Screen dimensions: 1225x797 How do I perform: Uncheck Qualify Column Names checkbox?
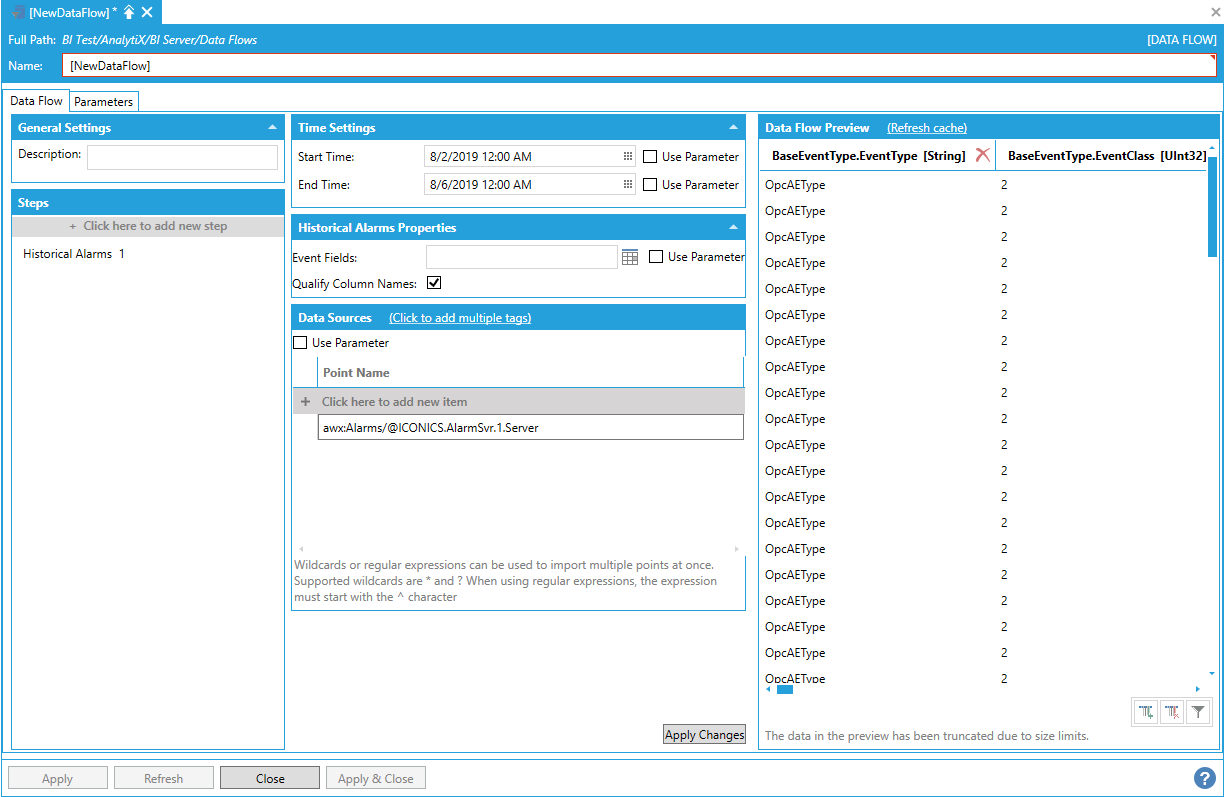[434, 284]
